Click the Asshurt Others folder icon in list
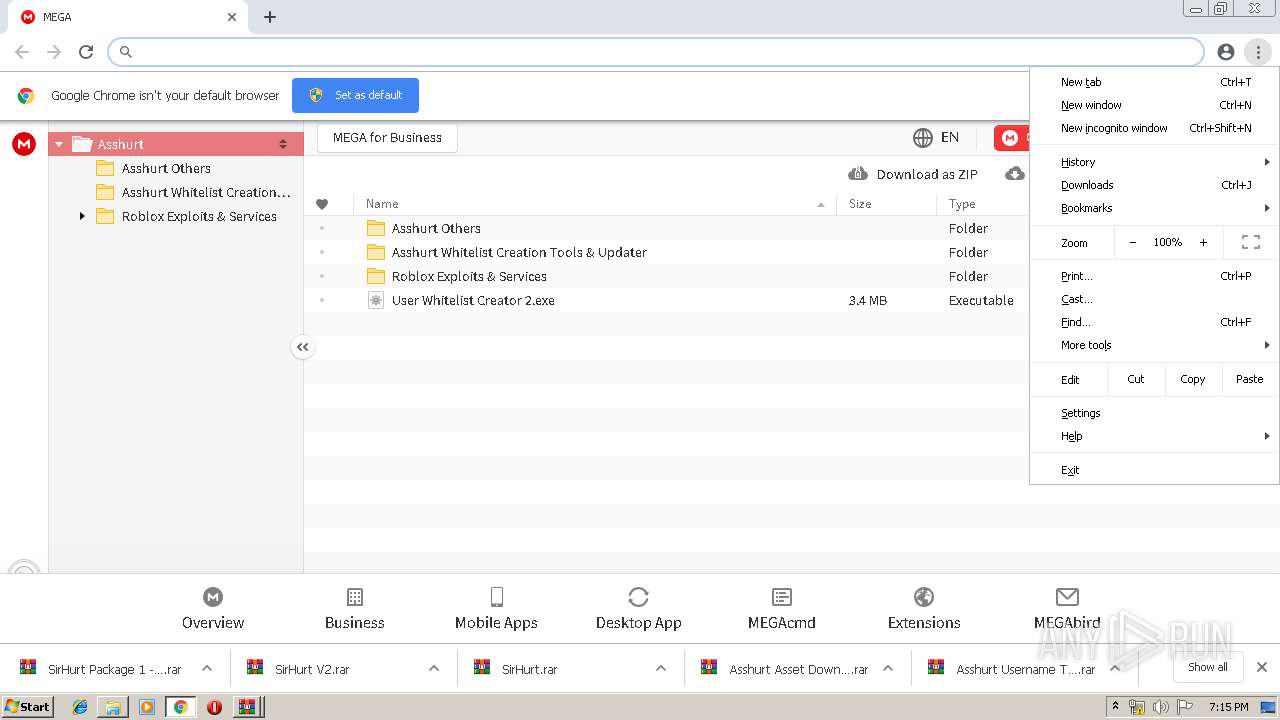Viewport: 1280px width, 720px height. click(x=376, y=228)
